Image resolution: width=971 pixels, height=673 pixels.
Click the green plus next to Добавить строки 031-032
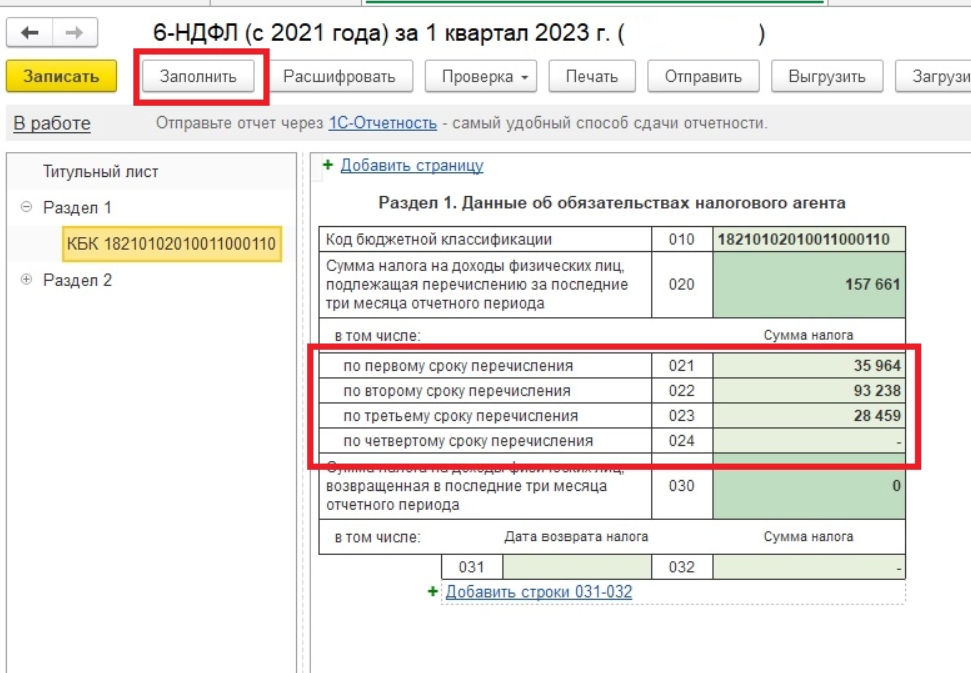click(x=433, y=592)
